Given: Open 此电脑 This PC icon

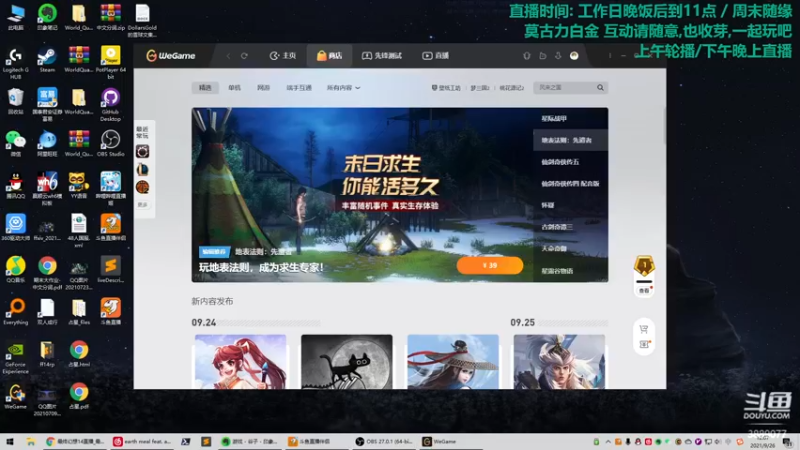Looking at the screenshot, I should 15,17.
